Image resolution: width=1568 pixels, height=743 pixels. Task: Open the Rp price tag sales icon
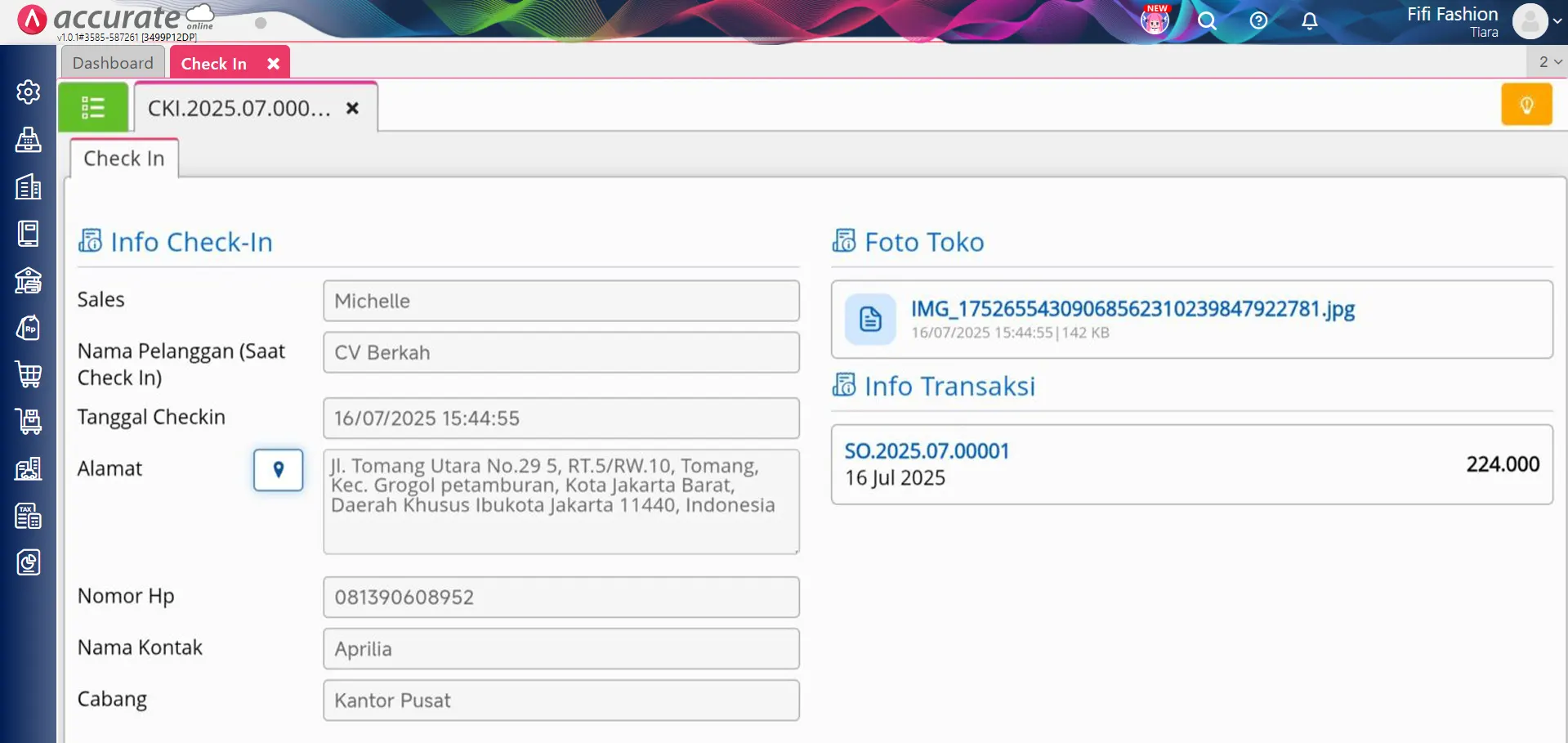tap(28, 328)
